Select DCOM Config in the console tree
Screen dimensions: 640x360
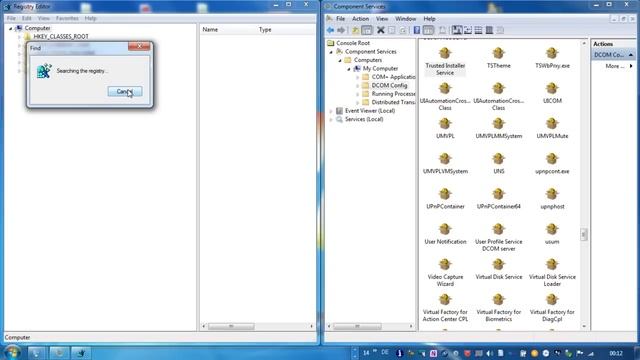(x=389, y=86)
